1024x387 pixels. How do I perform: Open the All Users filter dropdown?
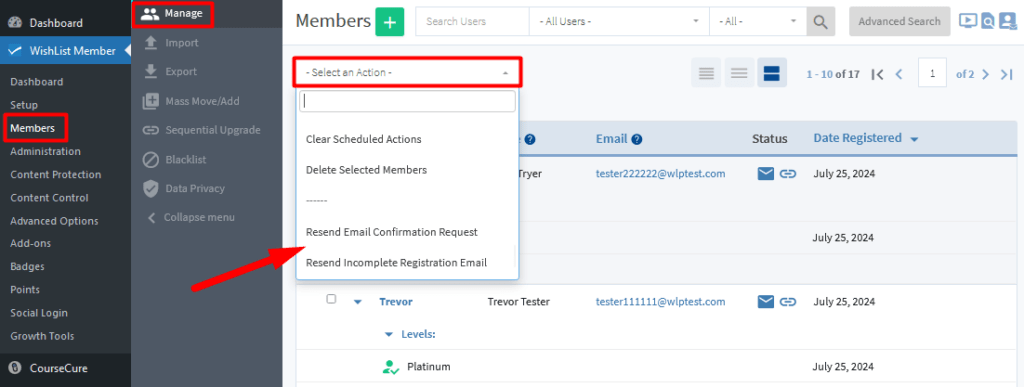click(x=618, y=22)
